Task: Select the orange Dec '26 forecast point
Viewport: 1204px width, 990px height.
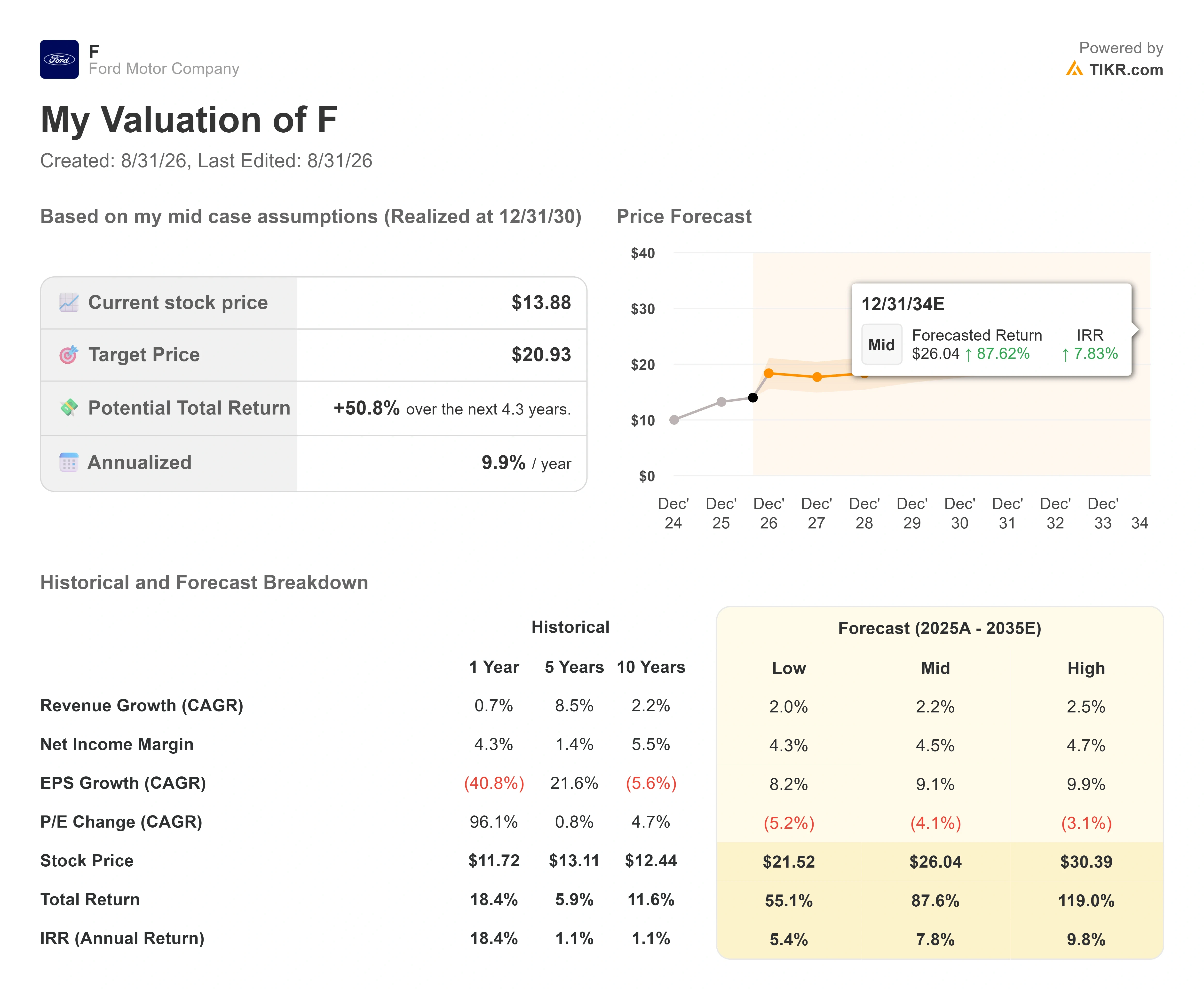Action: [x=768, y=374]
